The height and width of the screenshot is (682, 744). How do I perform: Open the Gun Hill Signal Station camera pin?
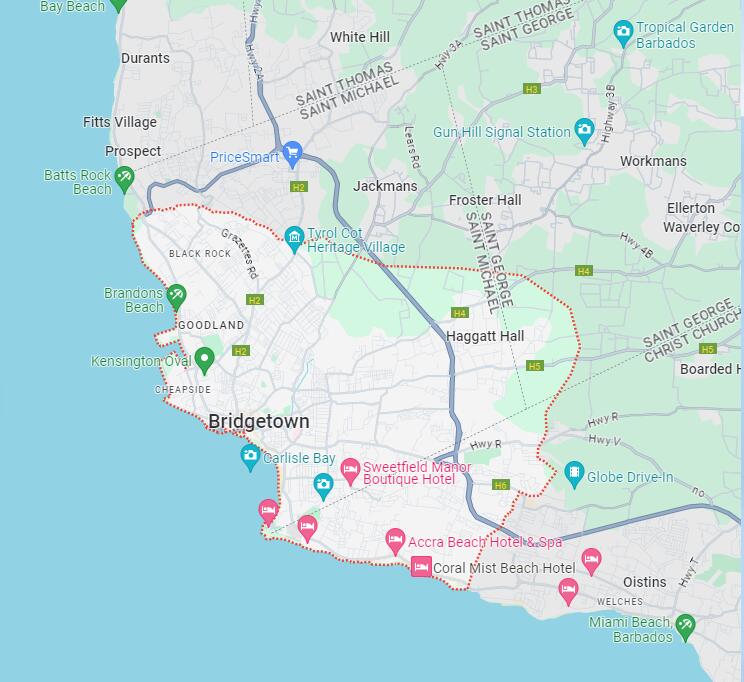(584, 131)
